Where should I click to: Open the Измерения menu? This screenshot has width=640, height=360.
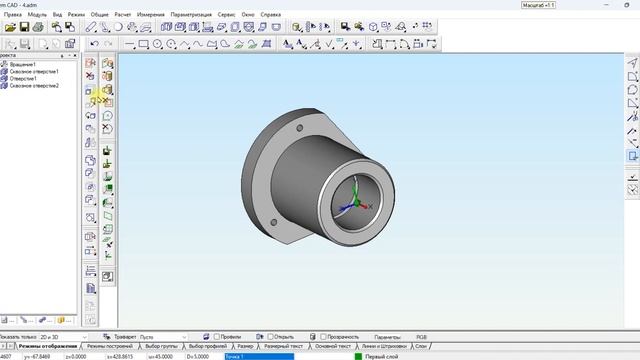point(151,14)
